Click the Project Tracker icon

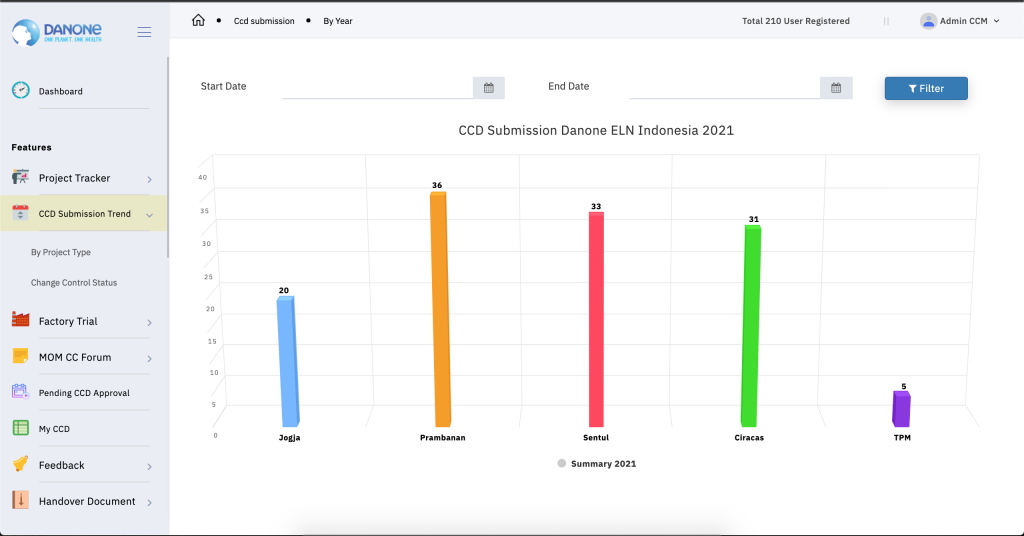pyautogui.click(x=20, y=177)
